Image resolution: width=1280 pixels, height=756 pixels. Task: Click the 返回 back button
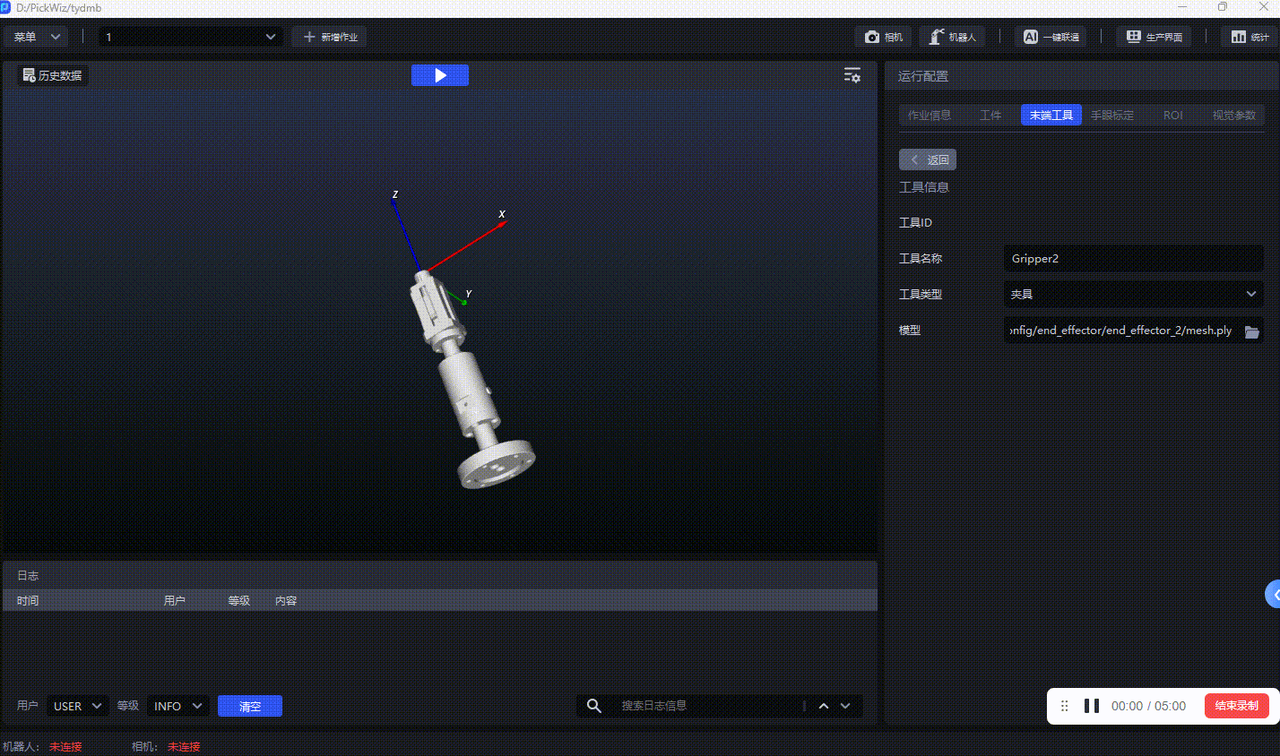pyautogui.click(x=928, y=160)
